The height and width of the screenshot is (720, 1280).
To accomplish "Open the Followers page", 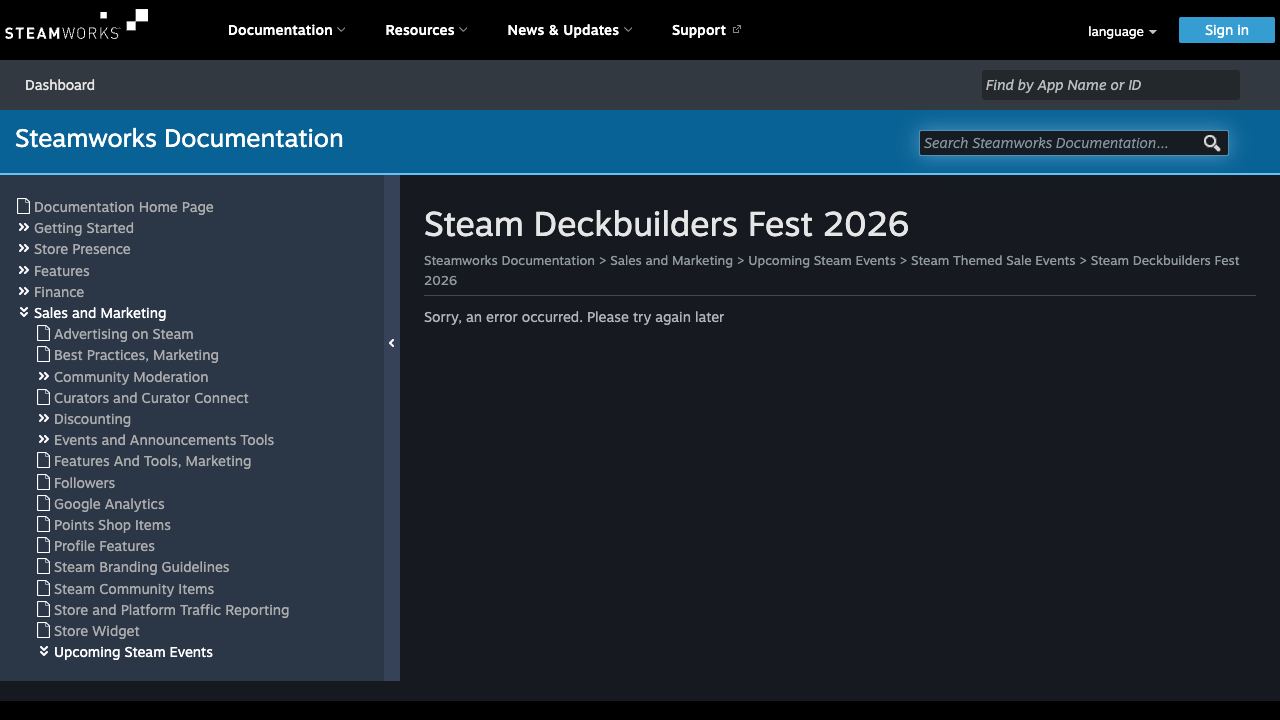I will (x=84, y=483).
